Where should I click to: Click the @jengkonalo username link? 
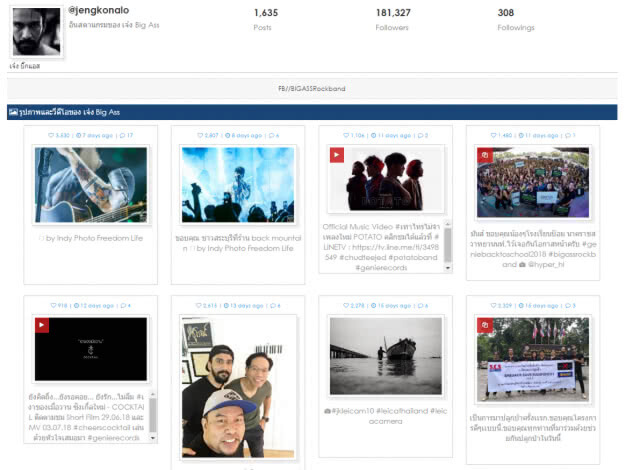point(98,10)
